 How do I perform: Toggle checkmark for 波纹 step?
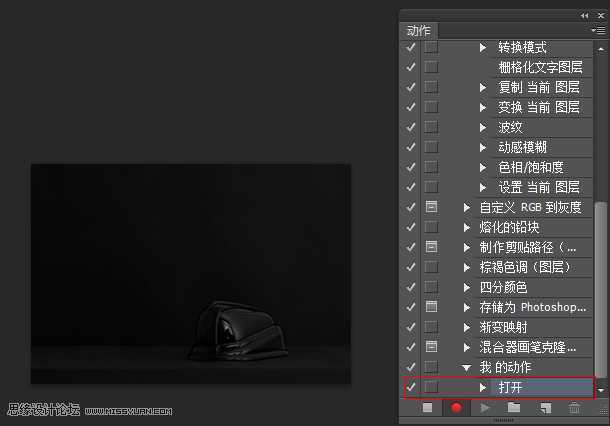(410, 127)
